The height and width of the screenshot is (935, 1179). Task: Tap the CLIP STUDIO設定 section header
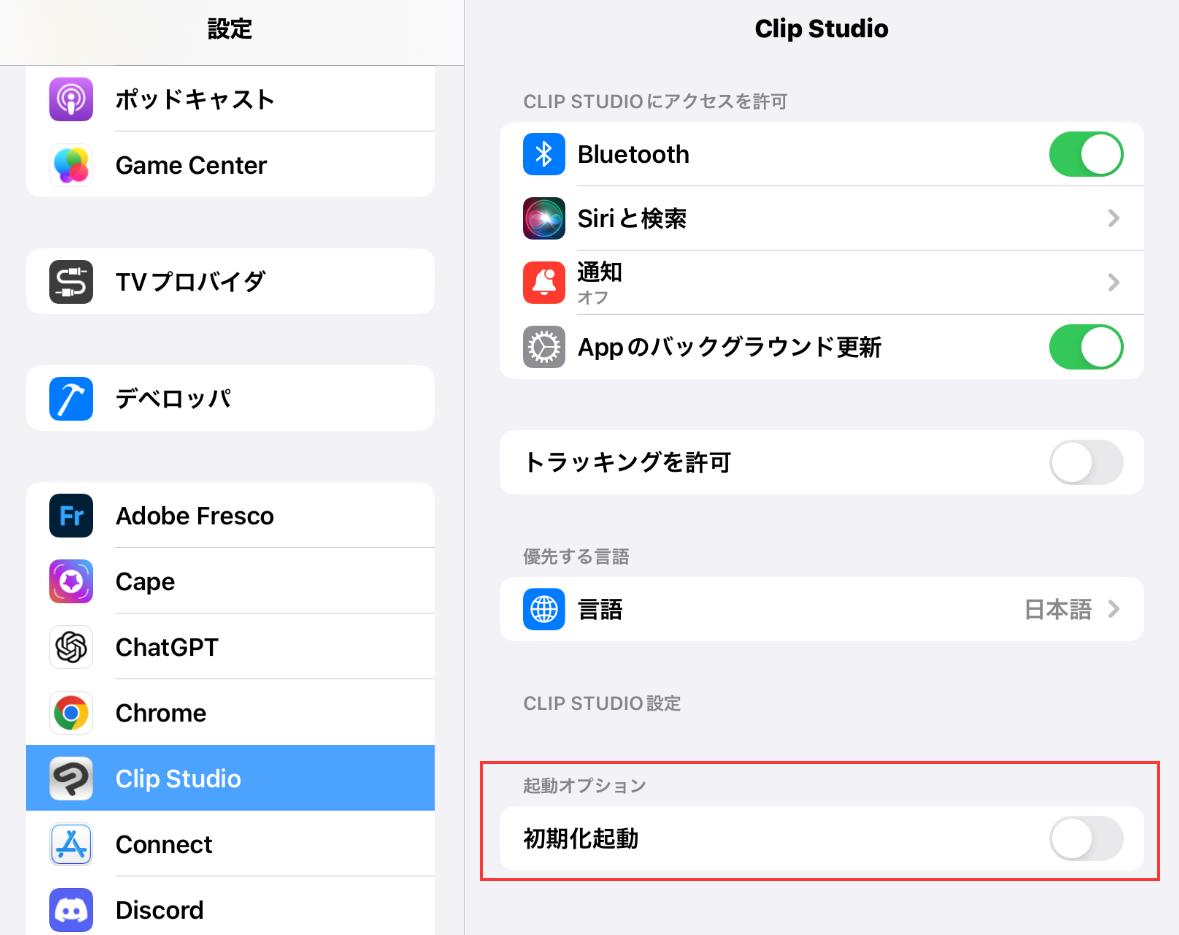602,703
